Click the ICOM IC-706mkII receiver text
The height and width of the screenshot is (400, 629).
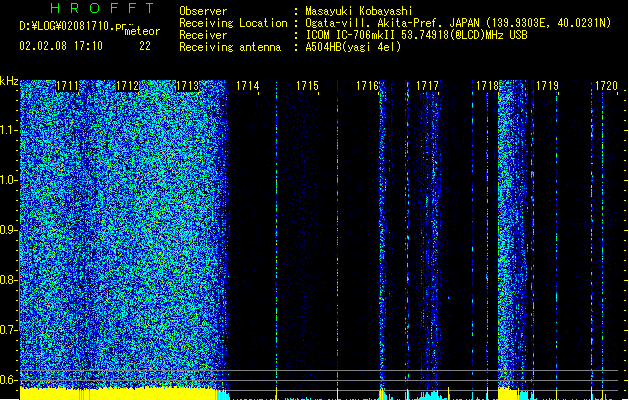pyautogui.click(x=416, y=35)
